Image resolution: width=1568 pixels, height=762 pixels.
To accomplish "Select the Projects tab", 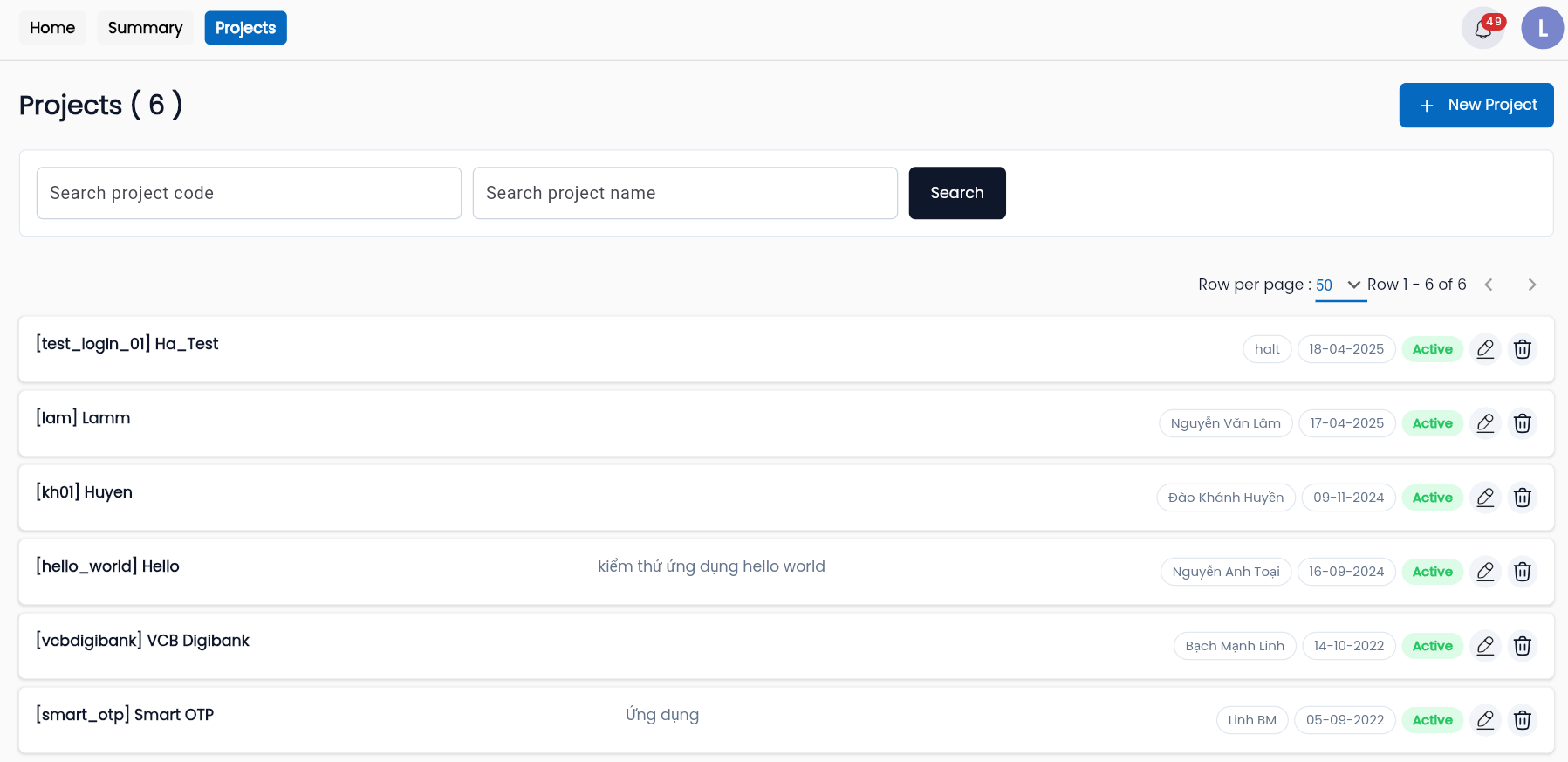I will 245,28.
